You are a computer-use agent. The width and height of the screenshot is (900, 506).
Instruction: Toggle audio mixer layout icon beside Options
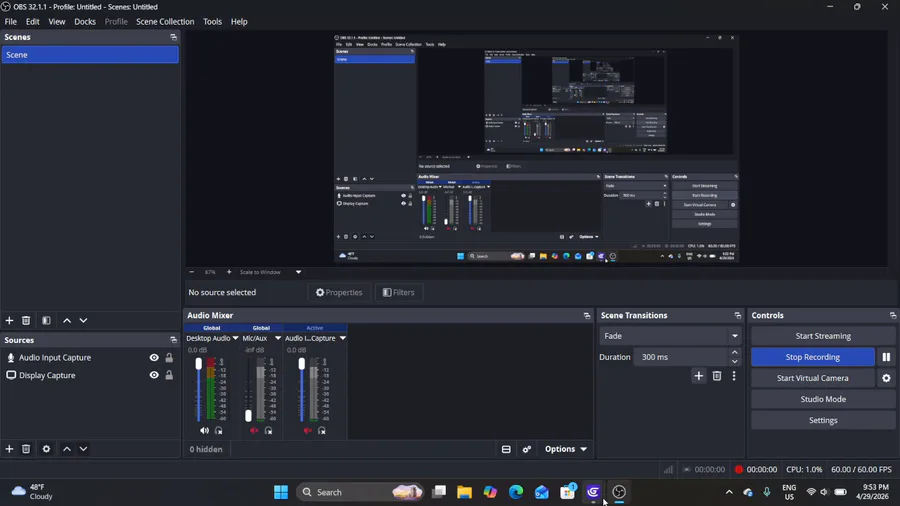506,449
